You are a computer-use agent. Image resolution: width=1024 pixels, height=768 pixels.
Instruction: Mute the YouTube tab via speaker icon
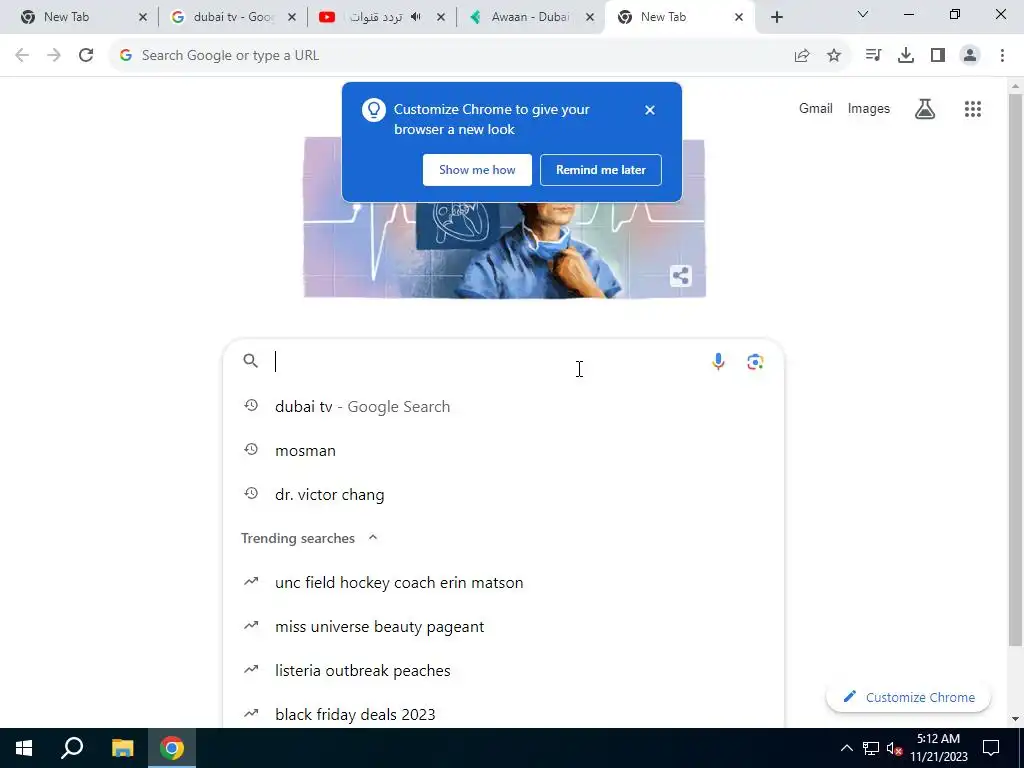click(x=416, y=17)
